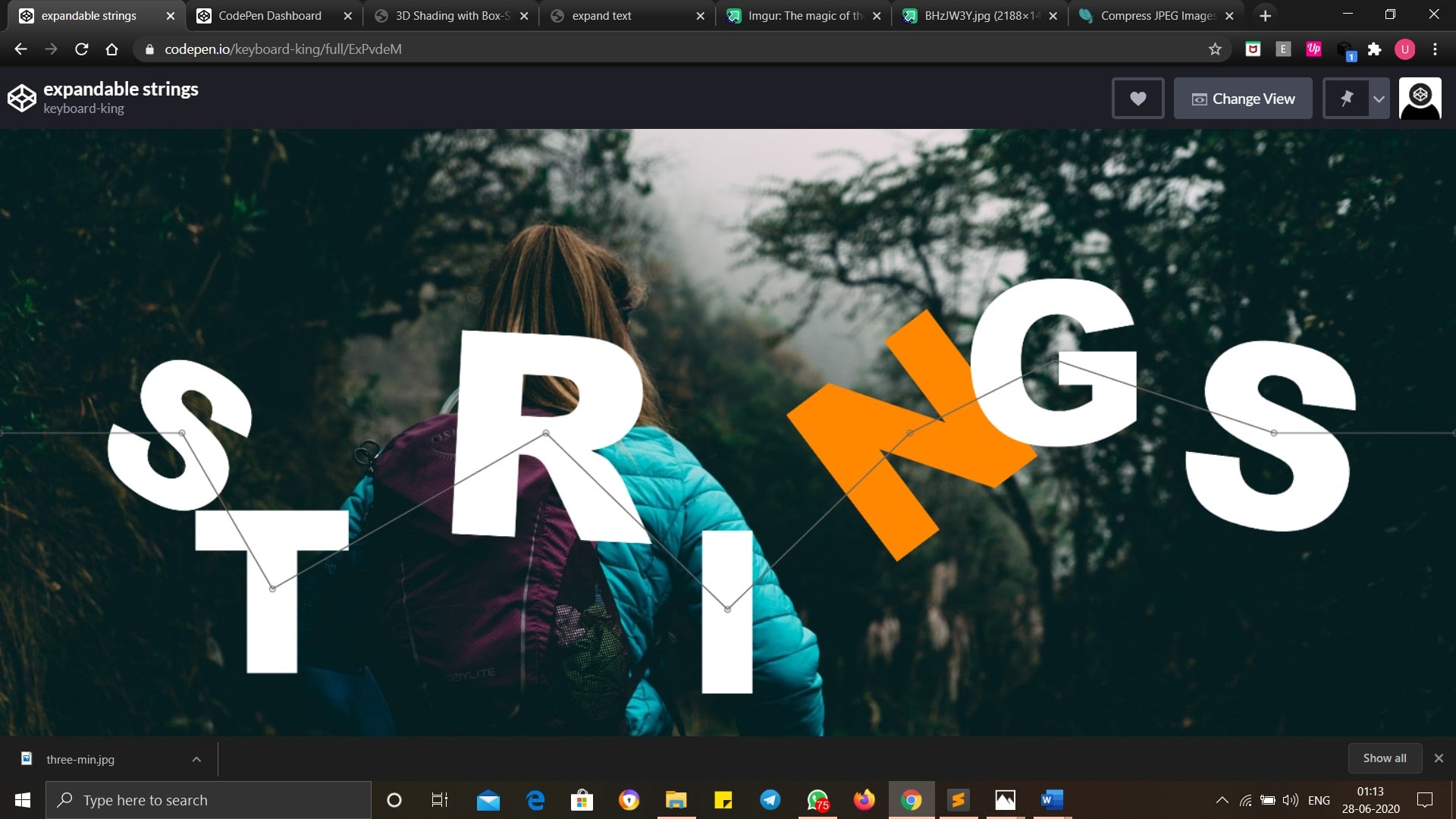The width and height of the screenshot is (1456, 819).
Task: Click the Change View button
Action: tap(1243, 99)
